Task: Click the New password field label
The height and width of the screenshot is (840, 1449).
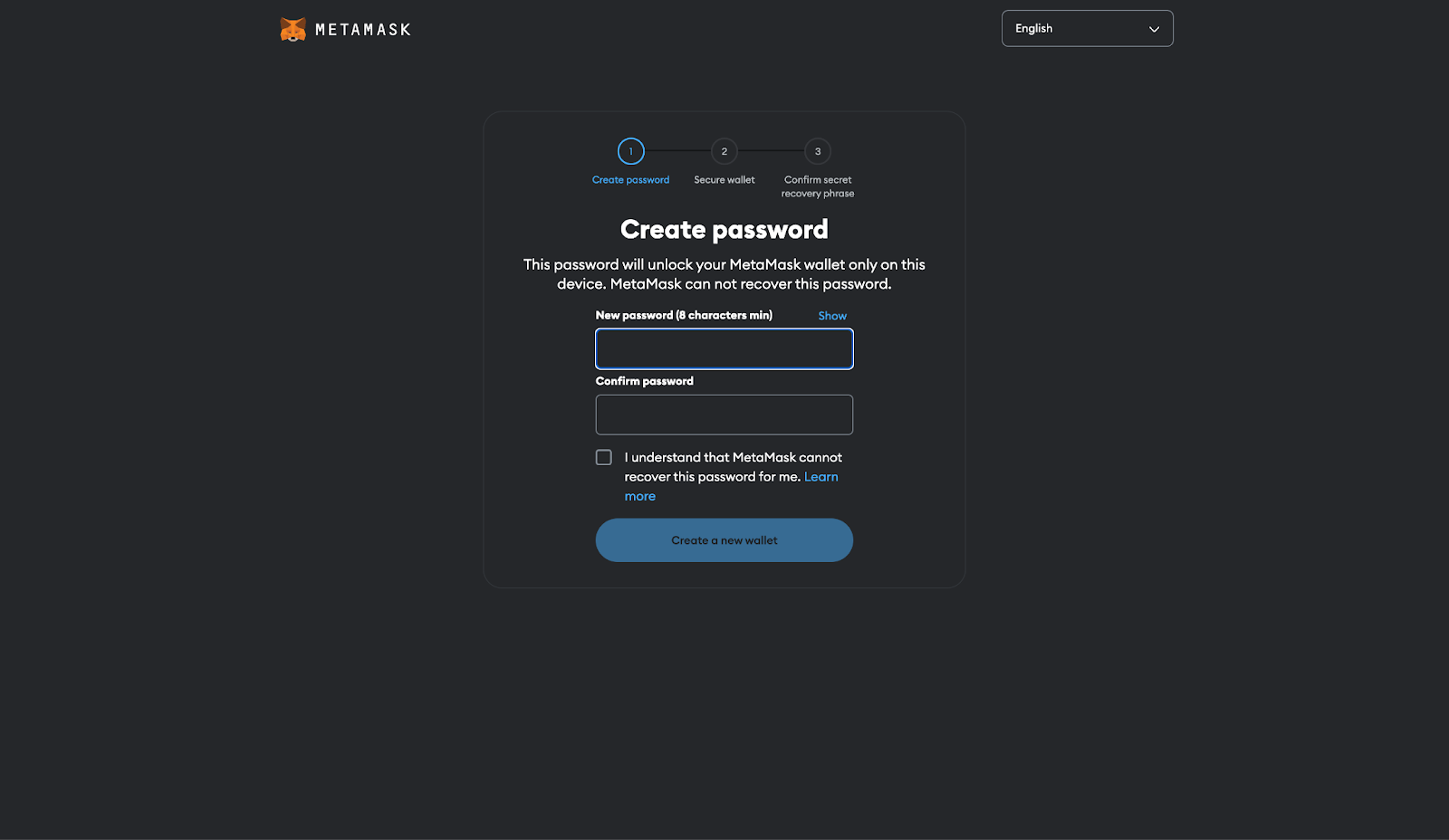Action: coord(683,315)
